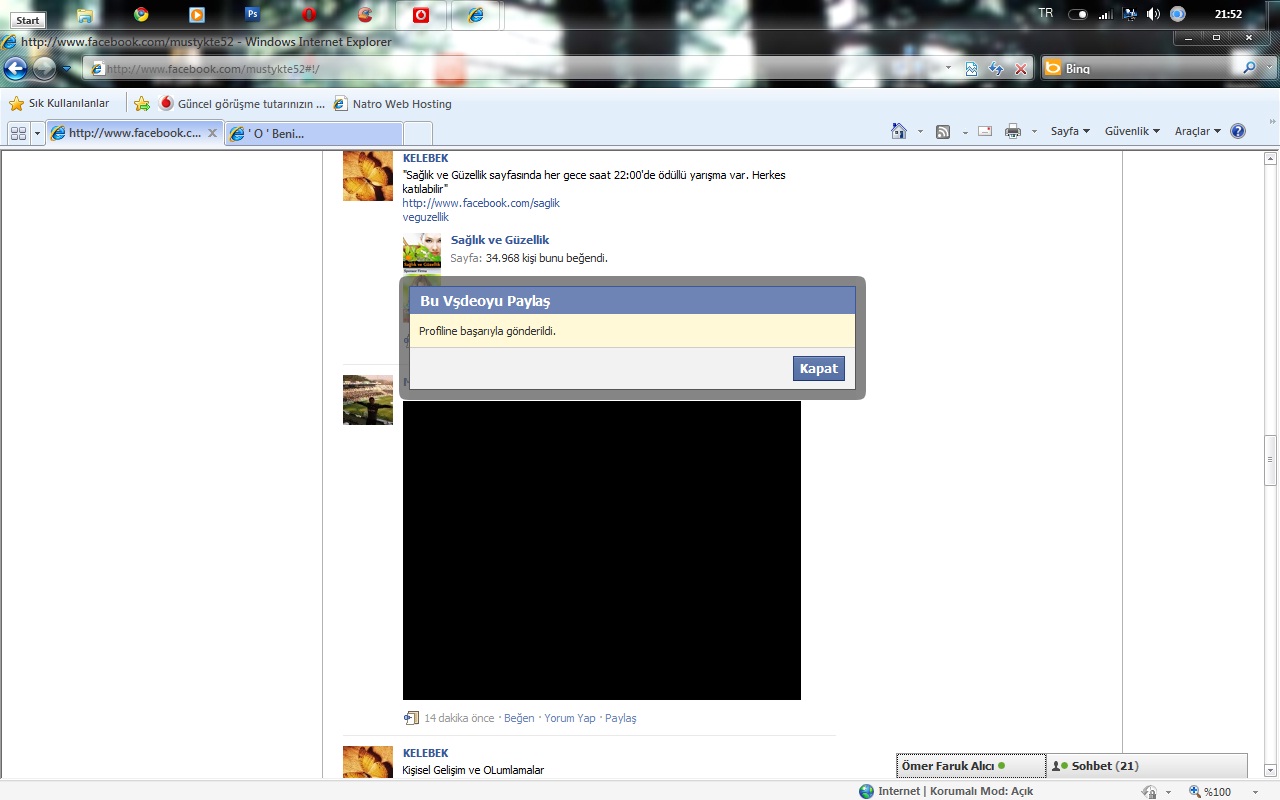Viewport: 1280px width, 800px height.
Task: Click the Read Mail envelope icon
Action: pos(985,131)
